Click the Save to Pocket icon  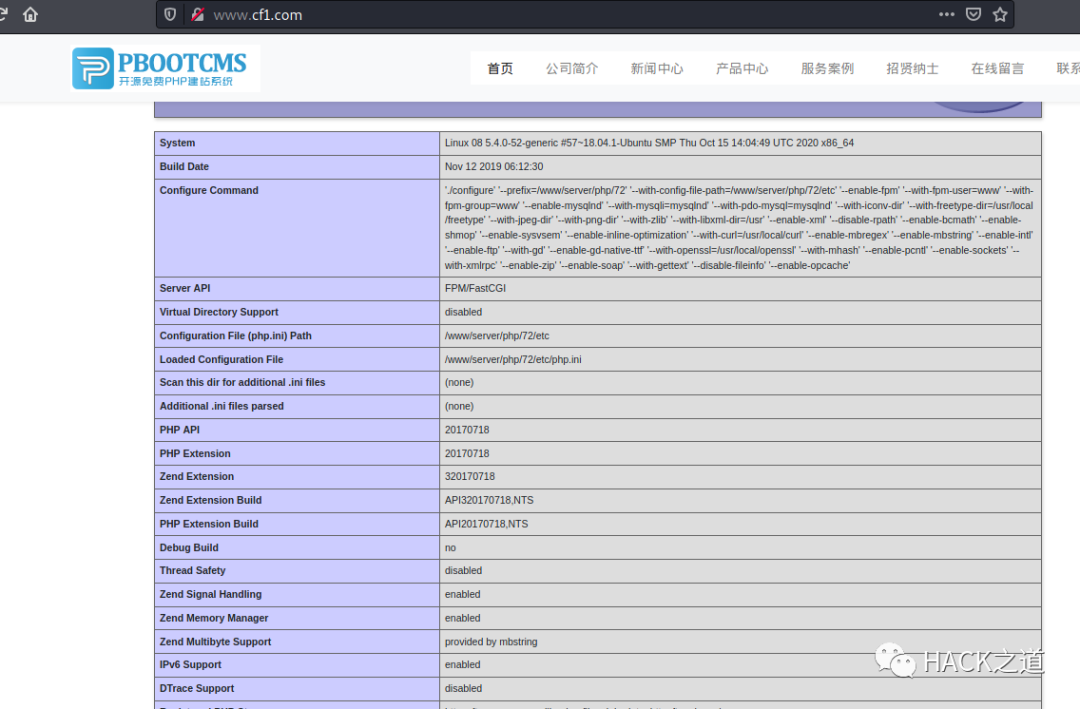pos(973,14)
